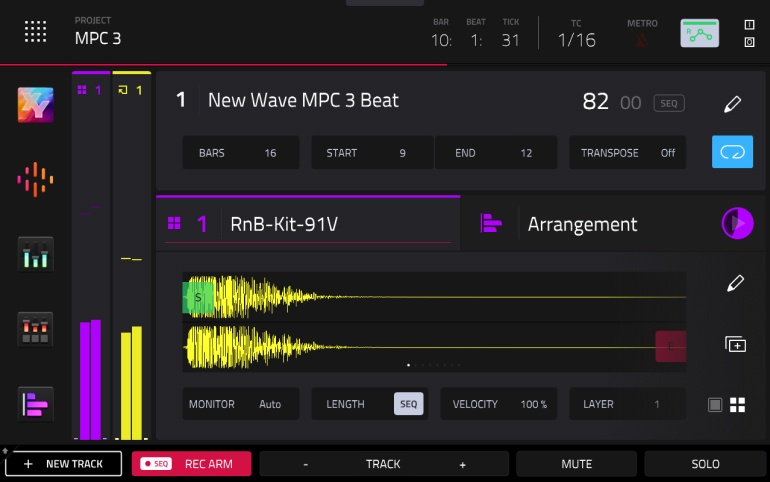The width and height of the screenshot is (770, 482).
Task: Click the colorful XY pad sidebar icon
Action: 36,105
